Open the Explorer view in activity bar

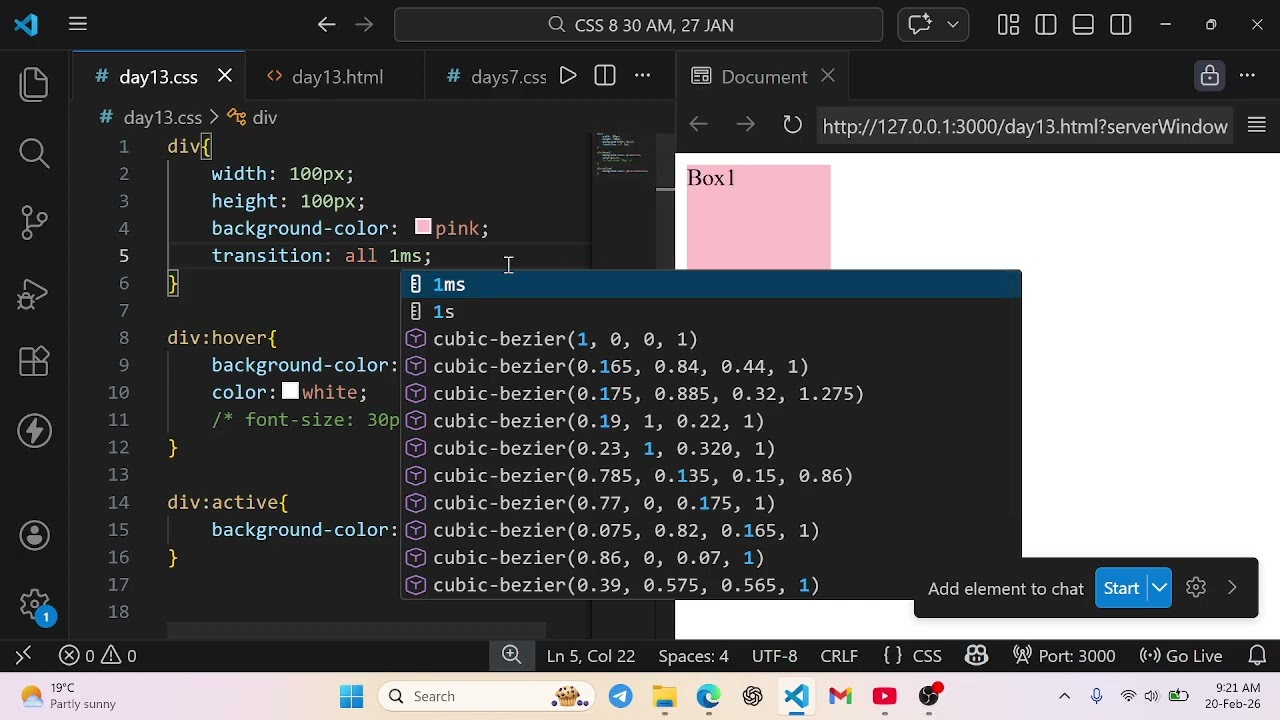(34, 84)
